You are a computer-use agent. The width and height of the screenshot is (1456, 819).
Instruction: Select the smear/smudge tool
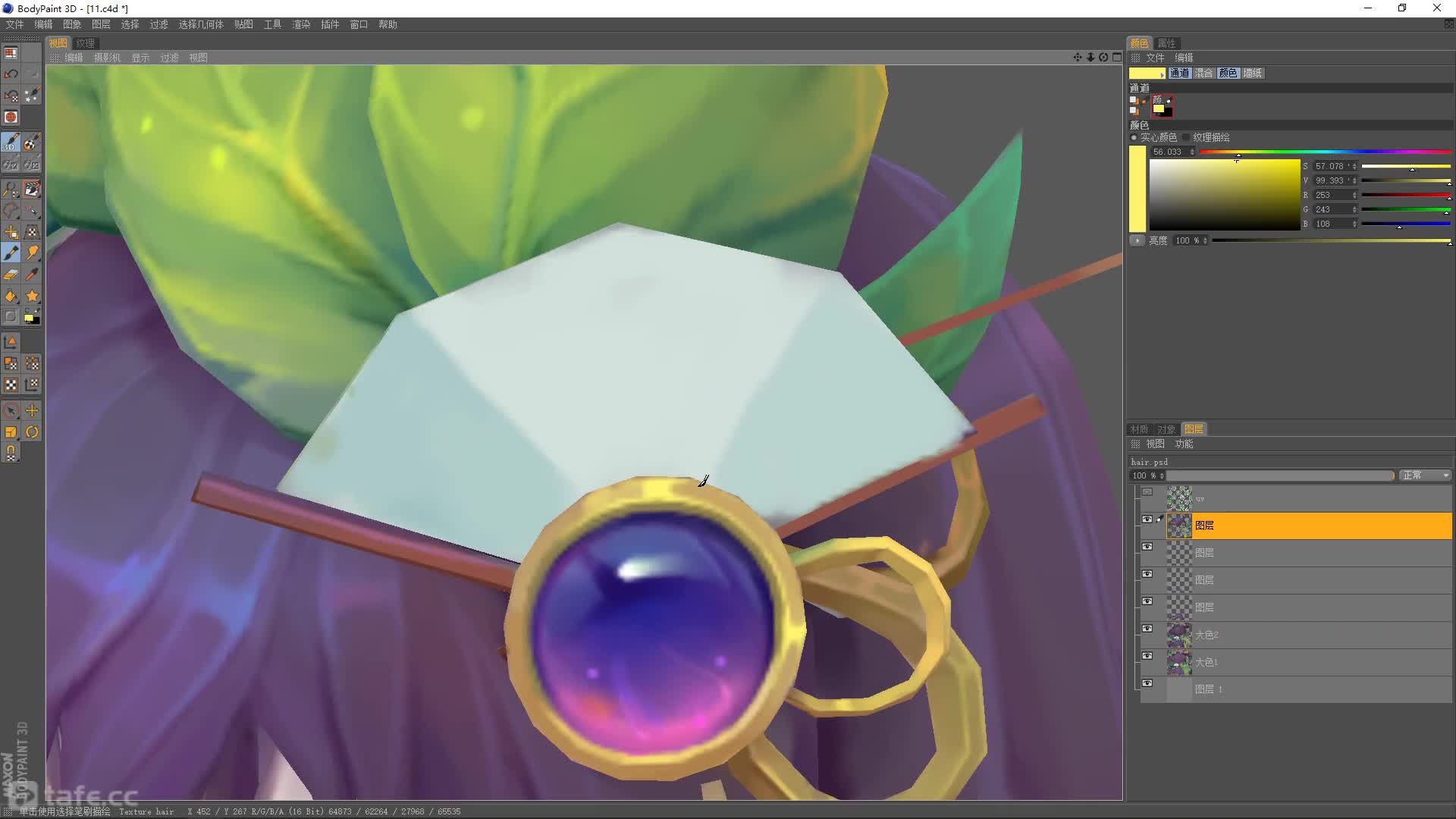click(32, 253)
